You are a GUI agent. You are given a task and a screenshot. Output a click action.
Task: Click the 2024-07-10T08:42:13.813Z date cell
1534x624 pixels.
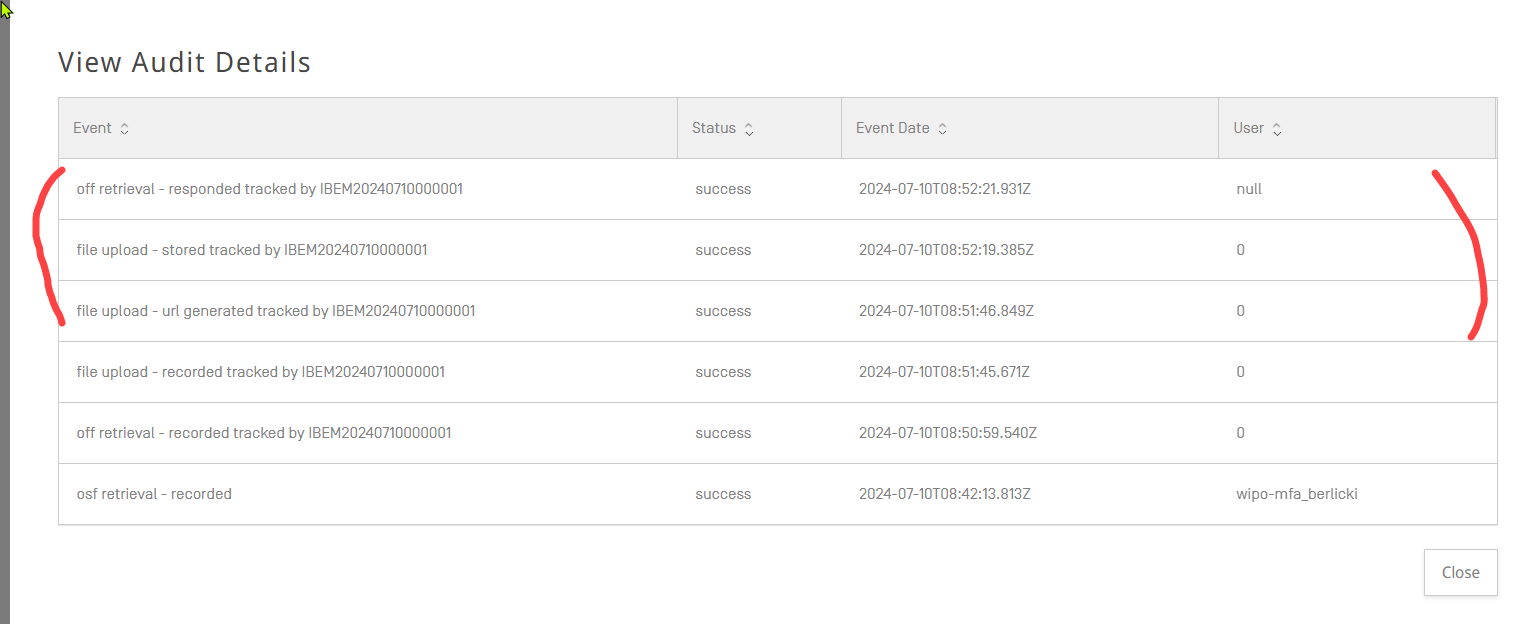tap(944, 494)
